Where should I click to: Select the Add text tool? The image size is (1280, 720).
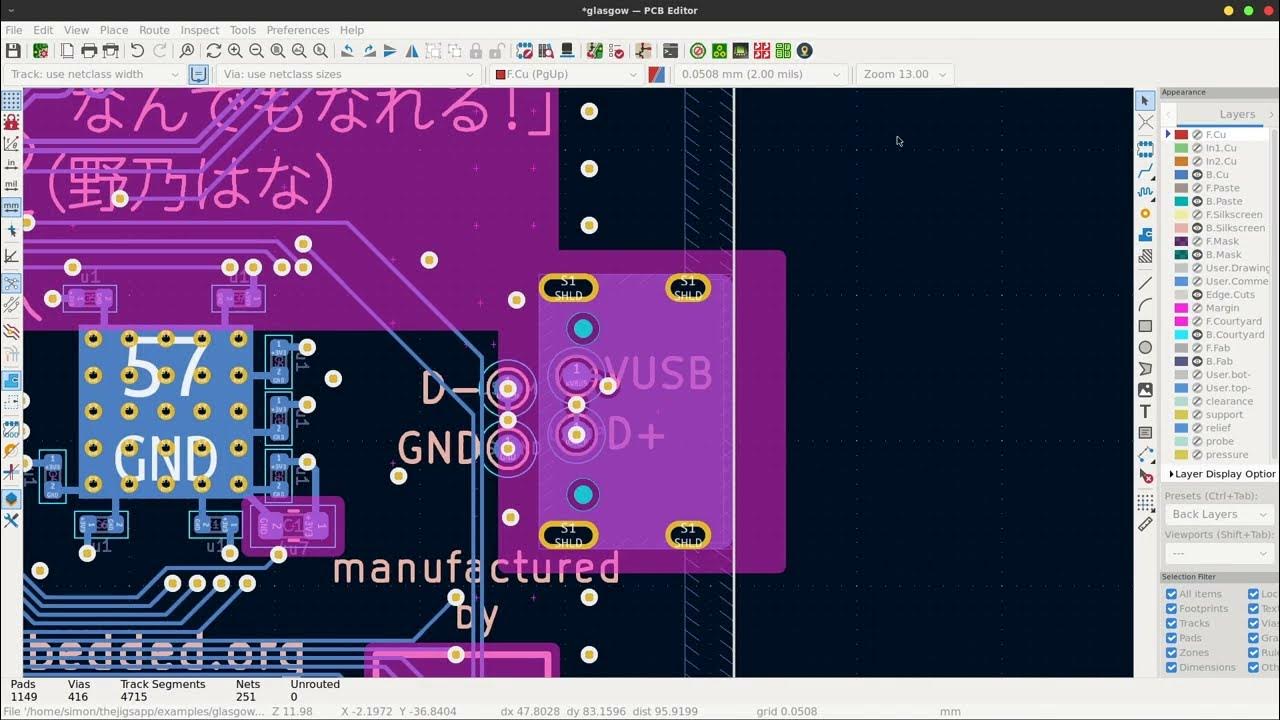(x=1145, y=411)
